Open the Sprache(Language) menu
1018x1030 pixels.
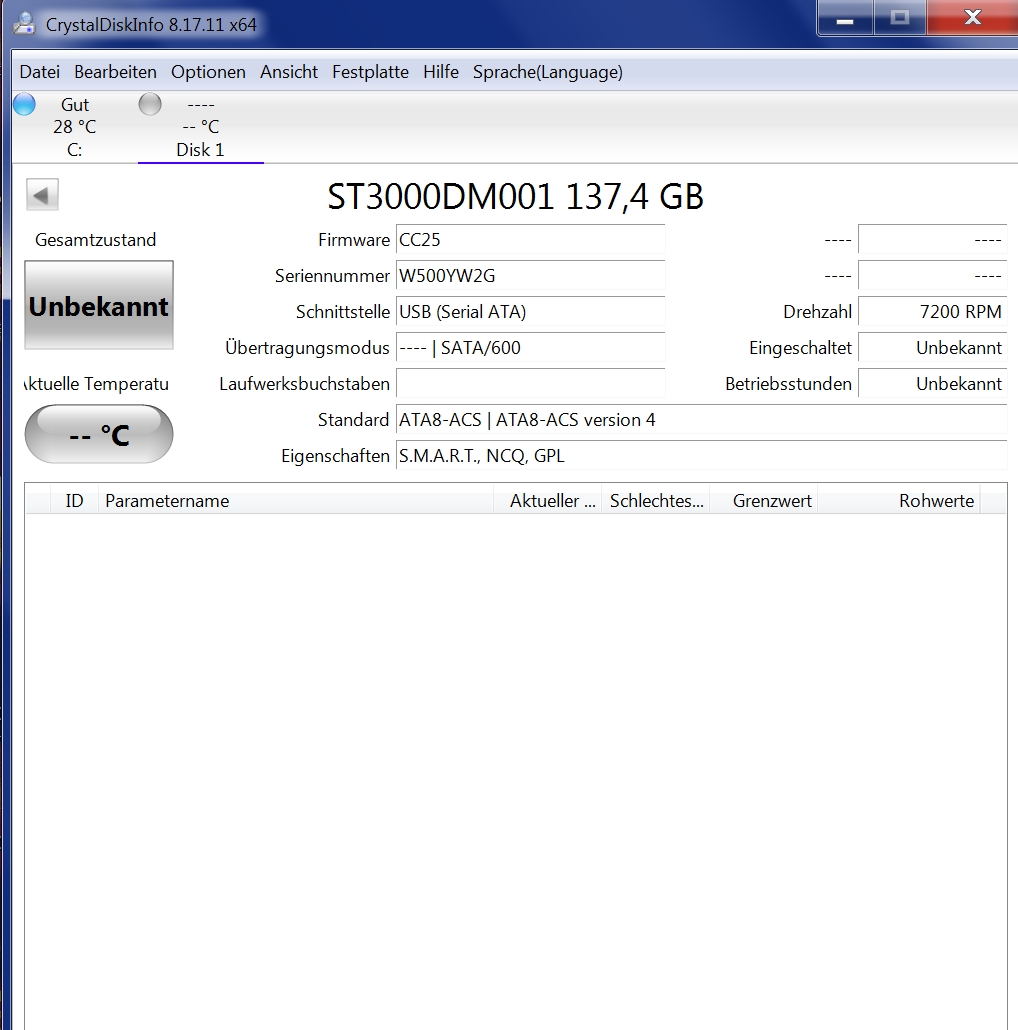click(548, 72)
